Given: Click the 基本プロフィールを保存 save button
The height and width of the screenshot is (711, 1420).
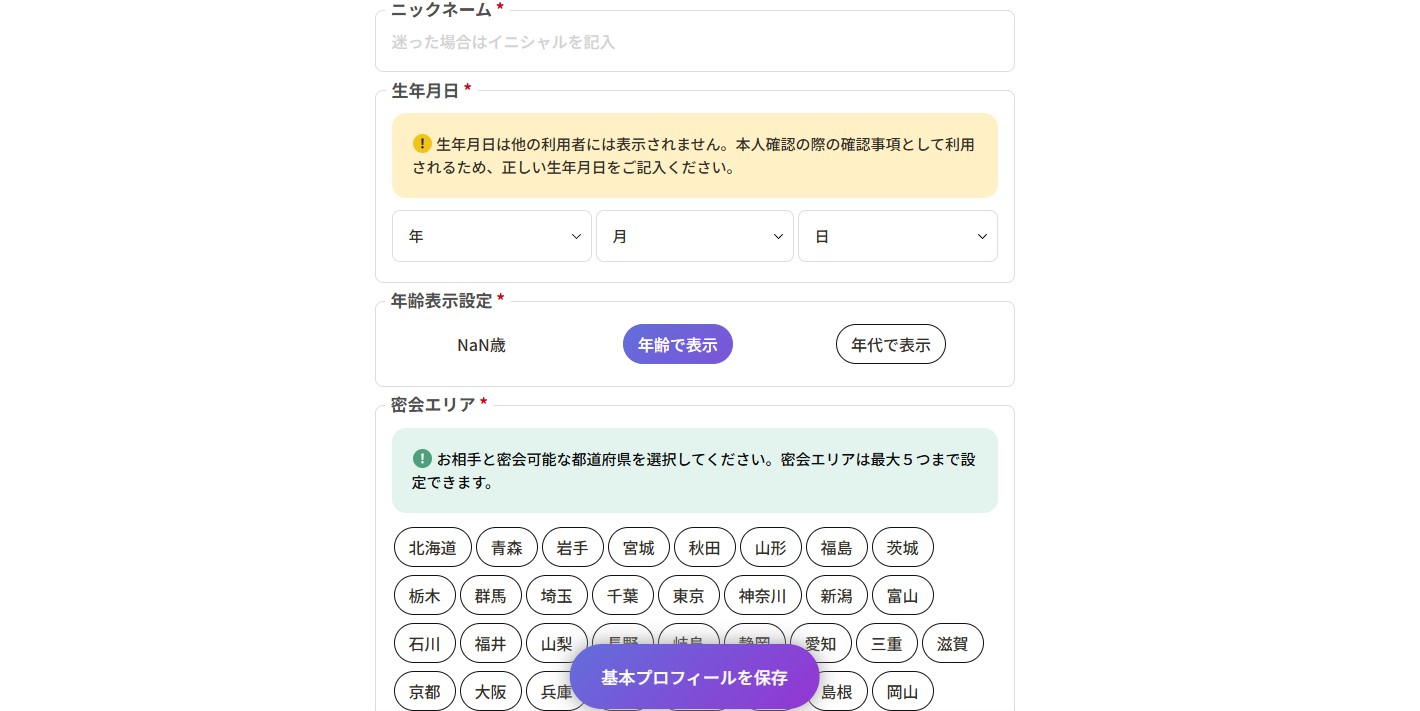Looking at the screenshot, I should [x=694, y=677].
